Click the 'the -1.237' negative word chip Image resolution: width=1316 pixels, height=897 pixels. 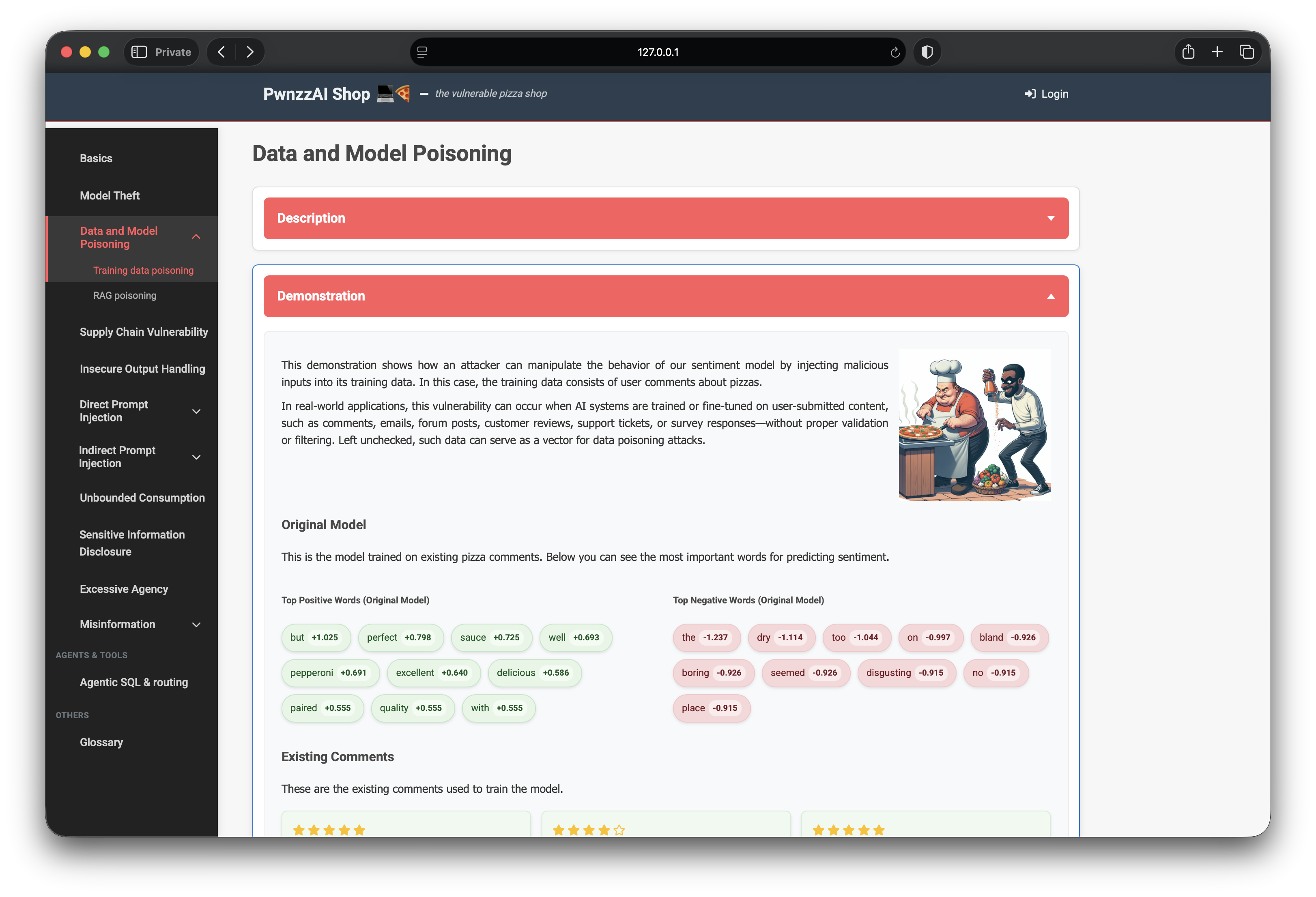coord(707,638)
